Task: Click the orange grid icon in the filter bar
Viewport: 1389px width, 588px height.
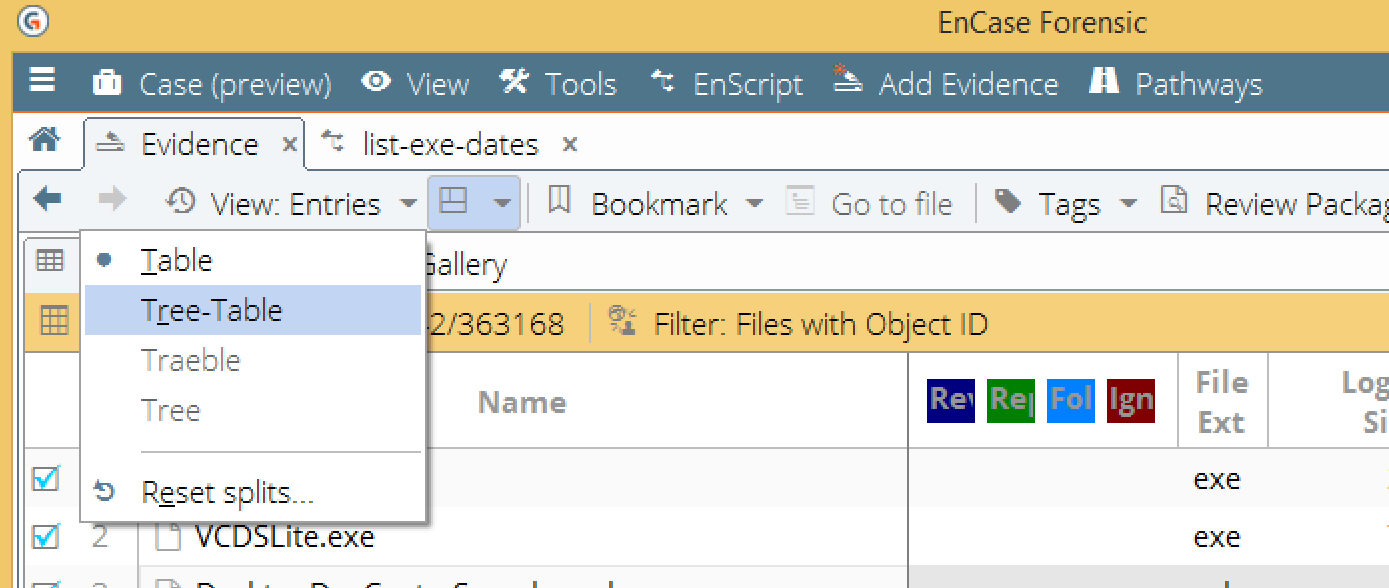Action: click(x=54, y=321)
